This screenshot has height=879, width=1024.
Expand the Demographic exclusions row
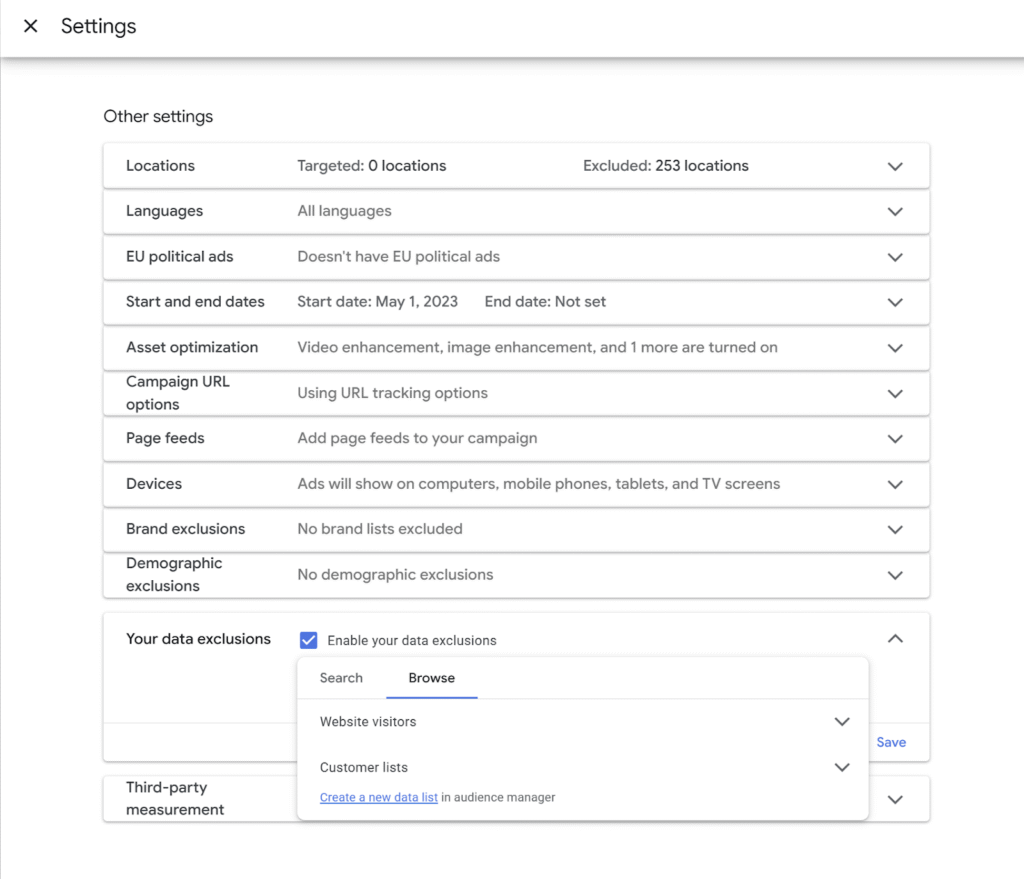pyautogui.click(x=895, y=575)
